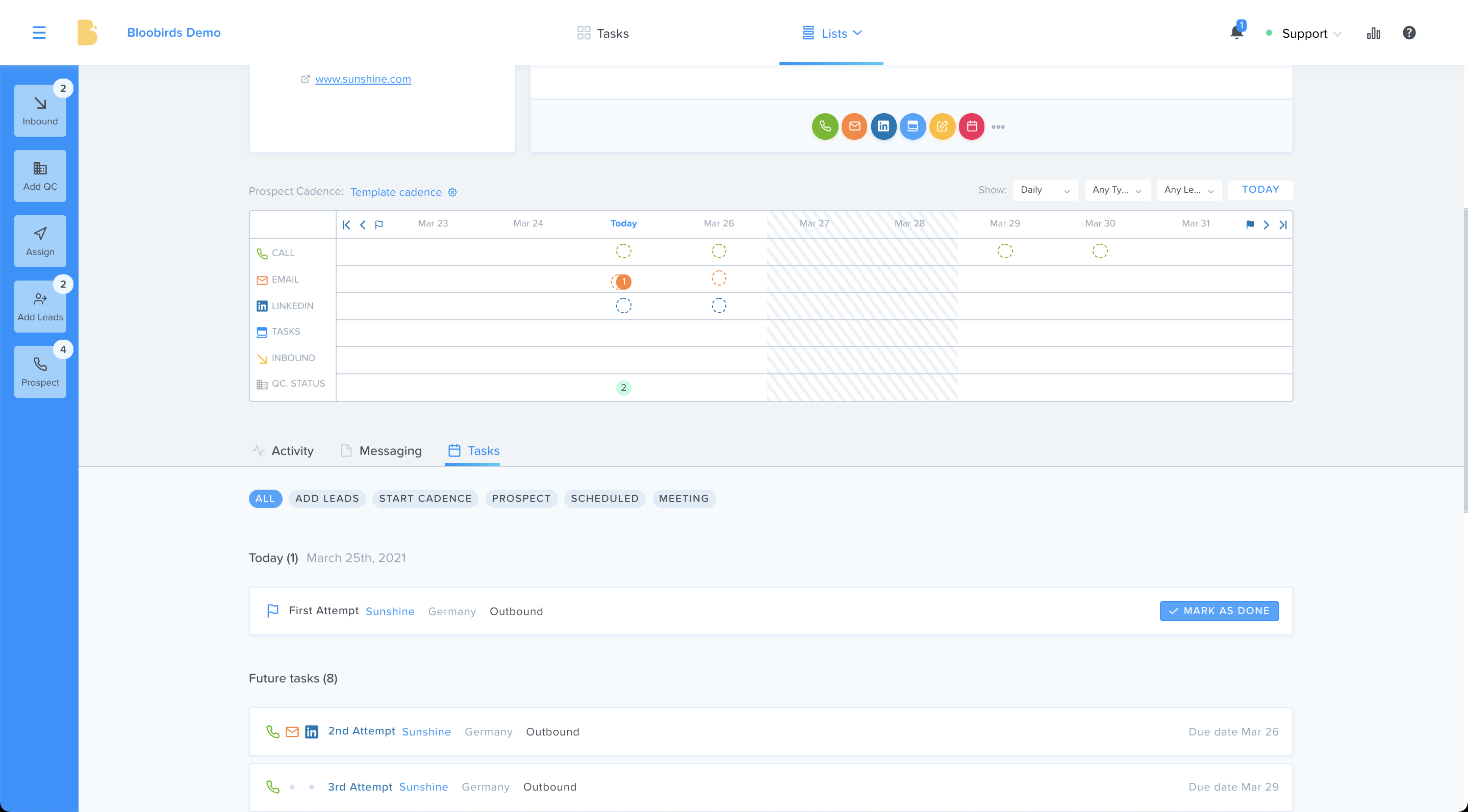
Task: Click the call marker on Mar 30
Action: (1100, 251)
